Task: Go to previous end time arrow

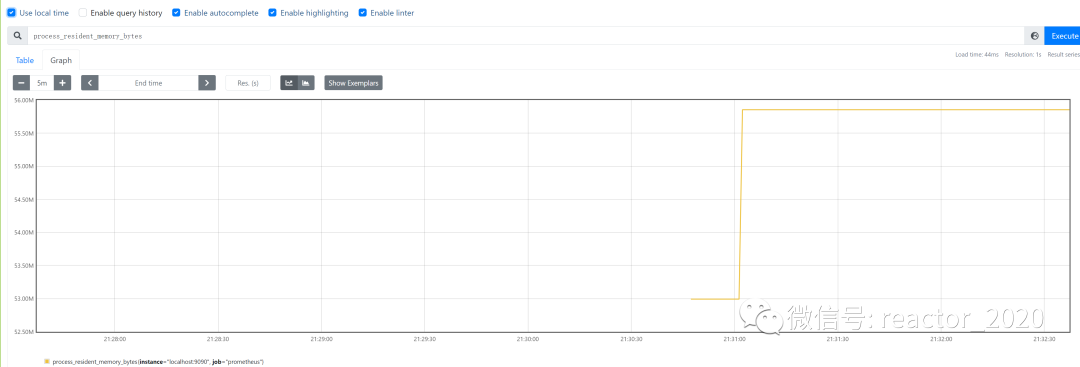Action: 90,83
